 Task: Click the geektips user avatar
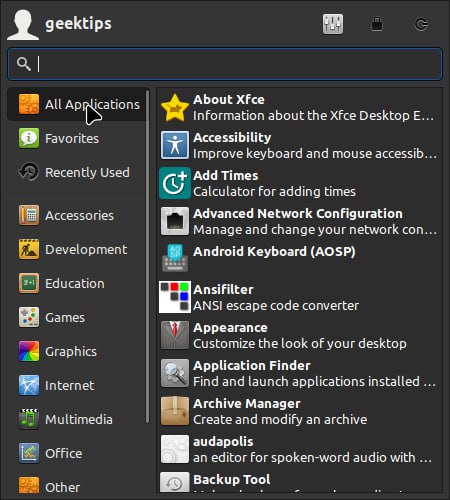tap(23, 25)
